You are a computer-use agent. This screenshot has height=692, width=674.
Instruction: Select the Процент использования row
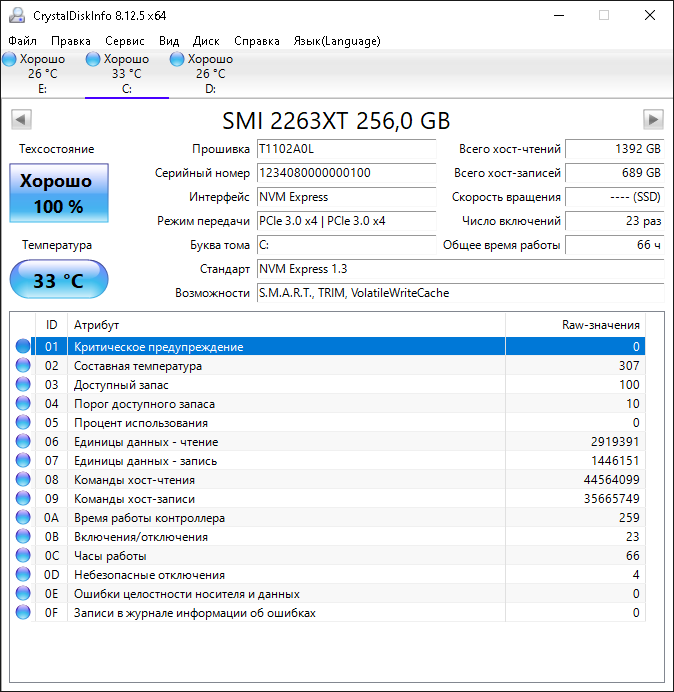coord(328,422)
